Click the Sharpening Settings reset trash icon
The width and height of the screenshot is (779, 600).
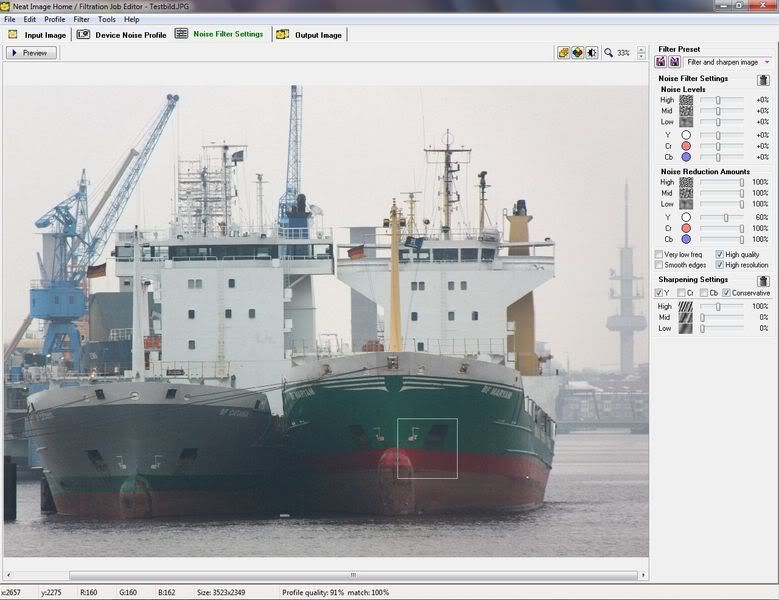tap(763, 281)
